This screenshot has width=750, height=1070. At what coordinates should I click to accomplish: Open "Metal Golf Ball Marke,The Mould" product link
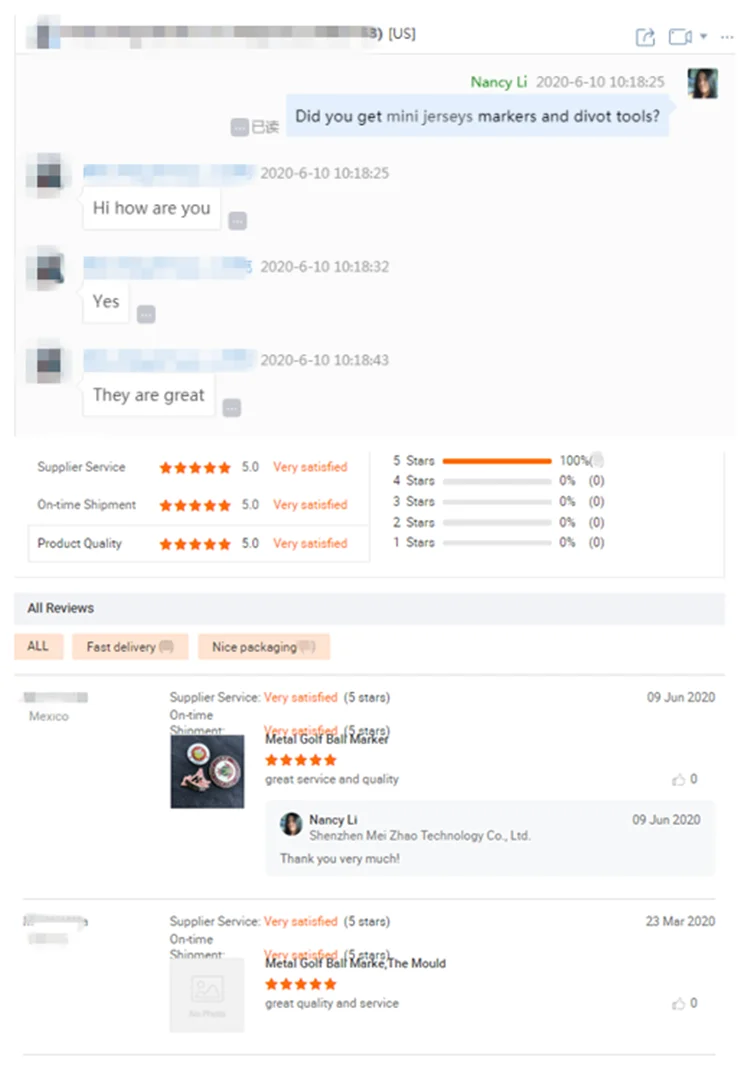point(356,963)
